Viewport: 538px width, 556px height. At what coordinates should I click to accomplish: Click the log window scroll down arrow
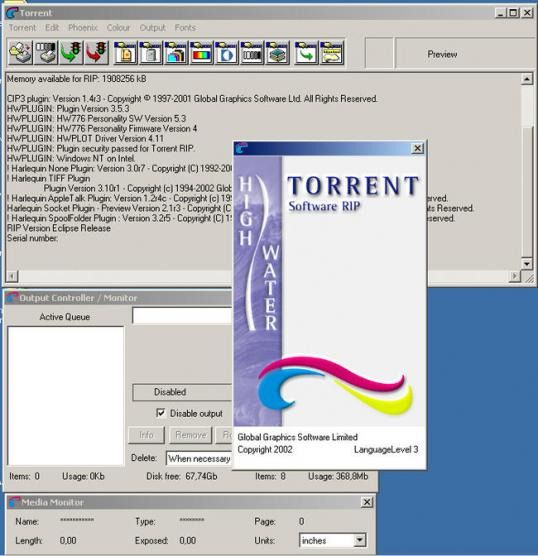tap(526, 264)
